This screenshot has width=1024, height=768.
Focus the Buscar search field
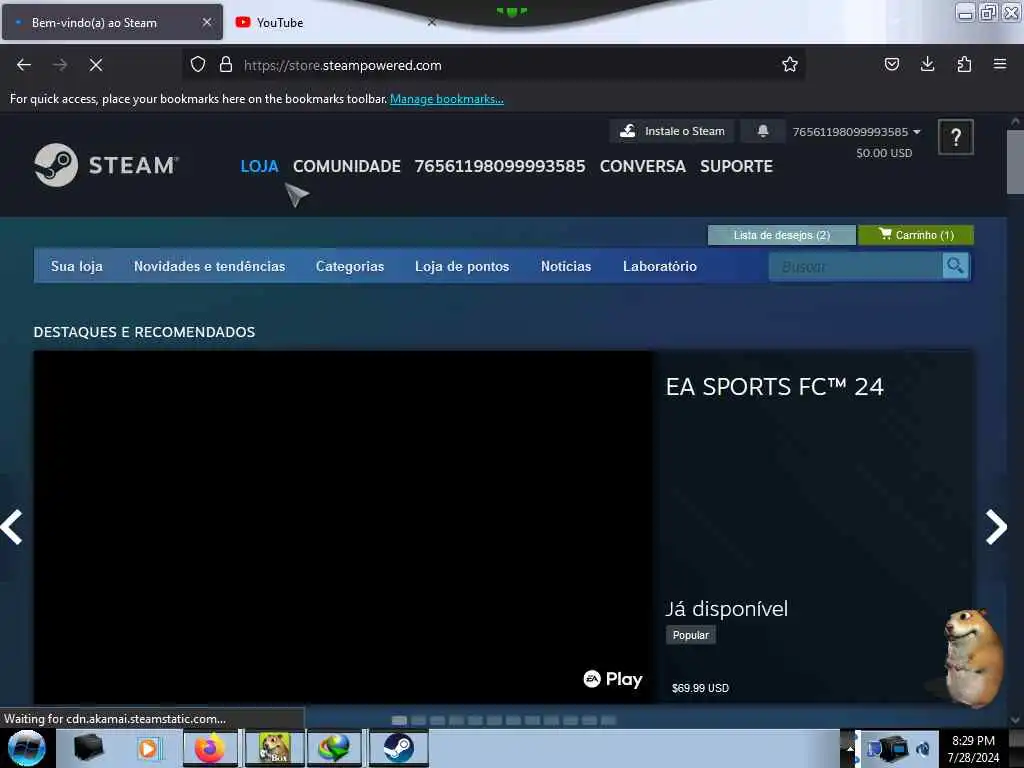click(856, 266)
